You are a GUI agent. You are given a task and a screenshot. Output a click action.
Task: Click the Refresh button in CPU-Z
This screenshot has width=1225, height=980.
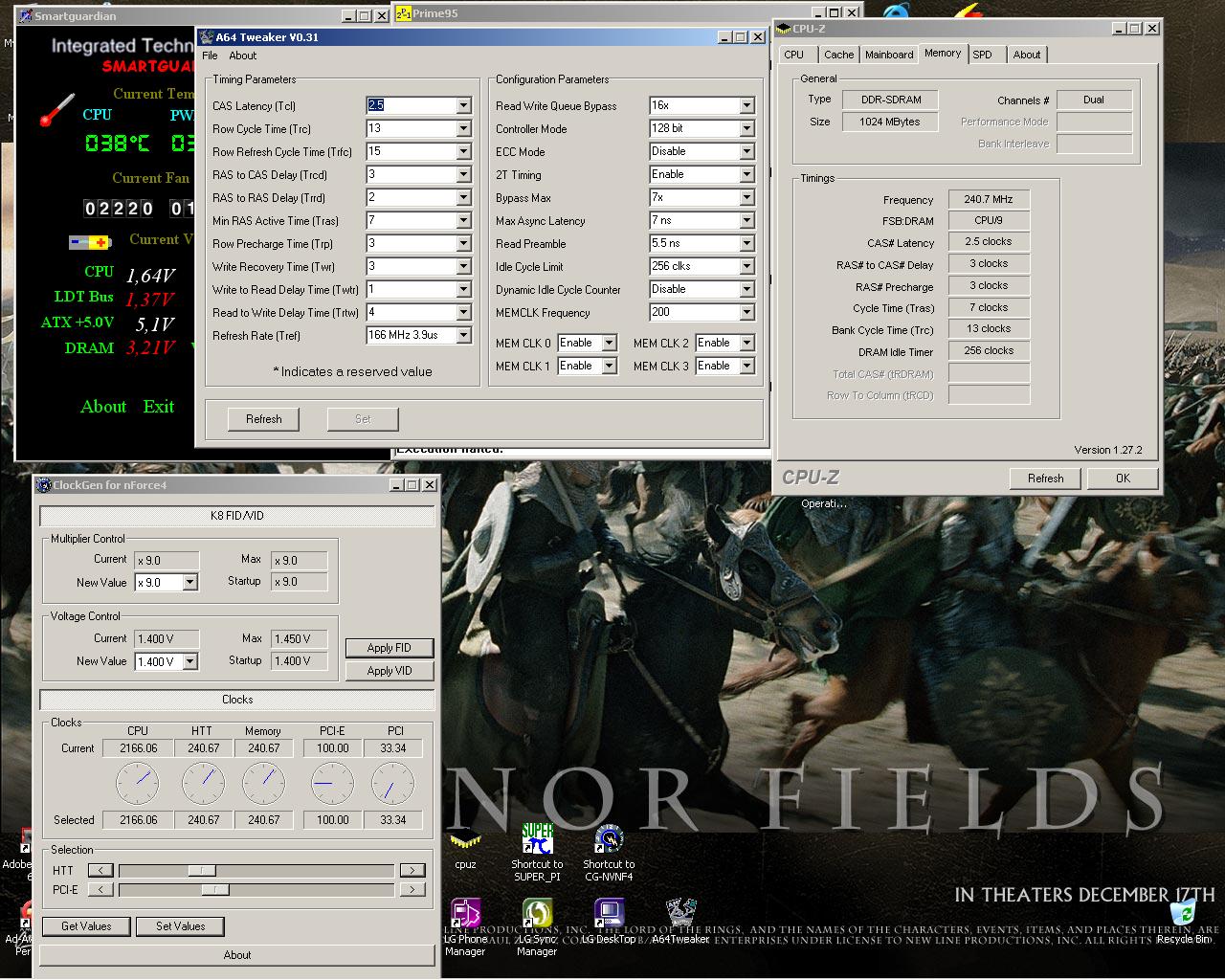[1045, 478]
